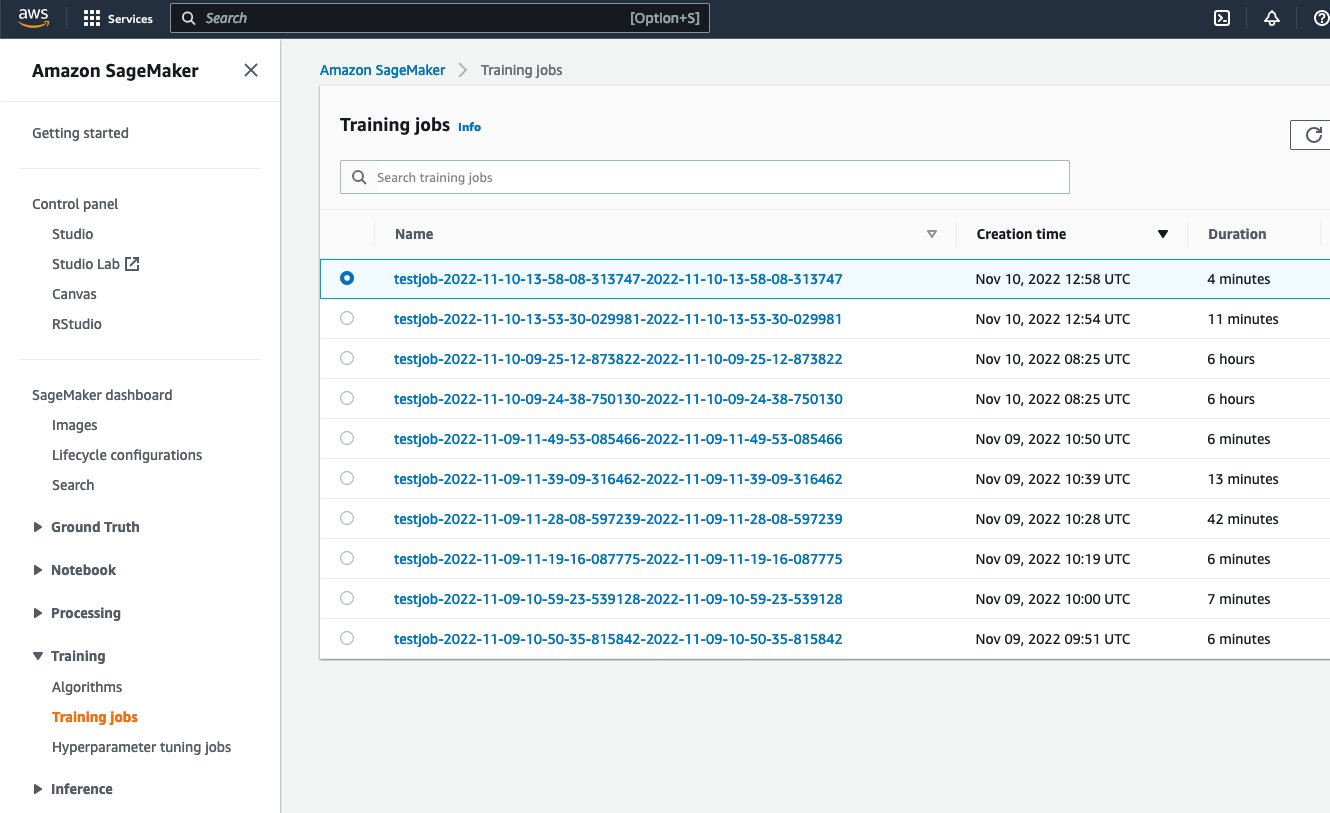
Task: Open the CloudShell terminal icon
Action: 1221,18
